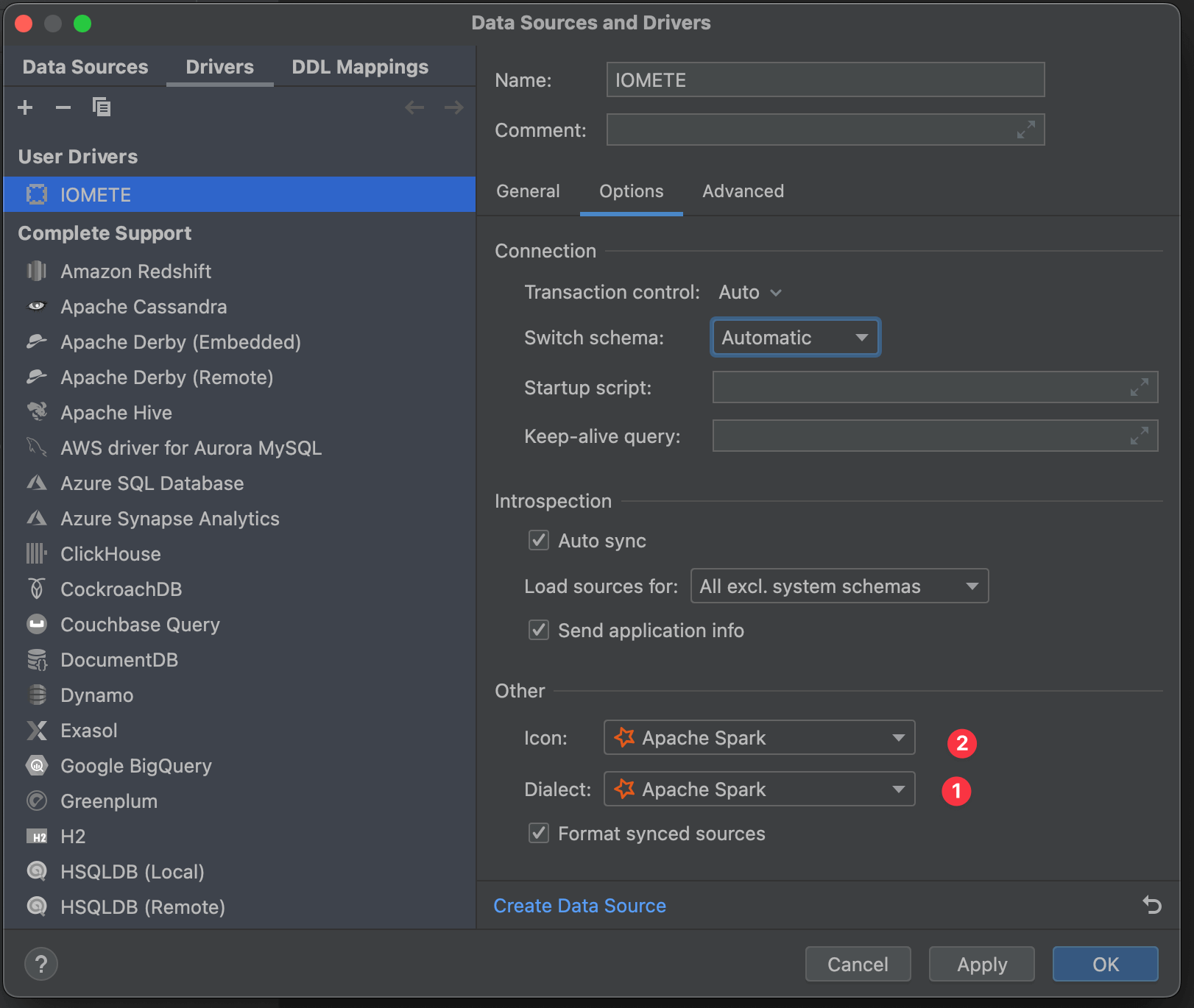Screen dimensions: 1194x1008
Task: Click the Exasol X icon
Action: [37, 730]
